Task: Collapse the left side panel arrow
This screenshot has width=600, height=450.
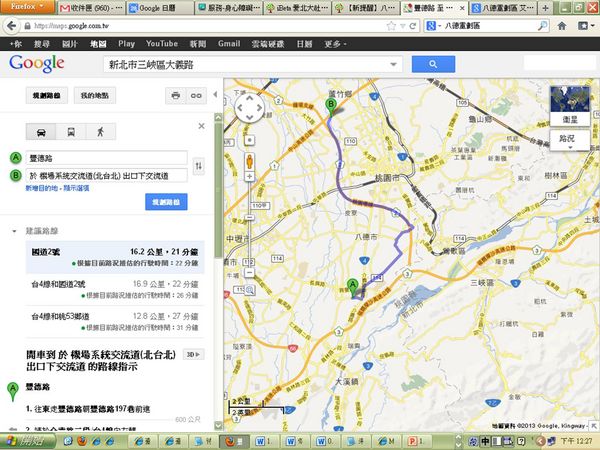Action: 214,95
